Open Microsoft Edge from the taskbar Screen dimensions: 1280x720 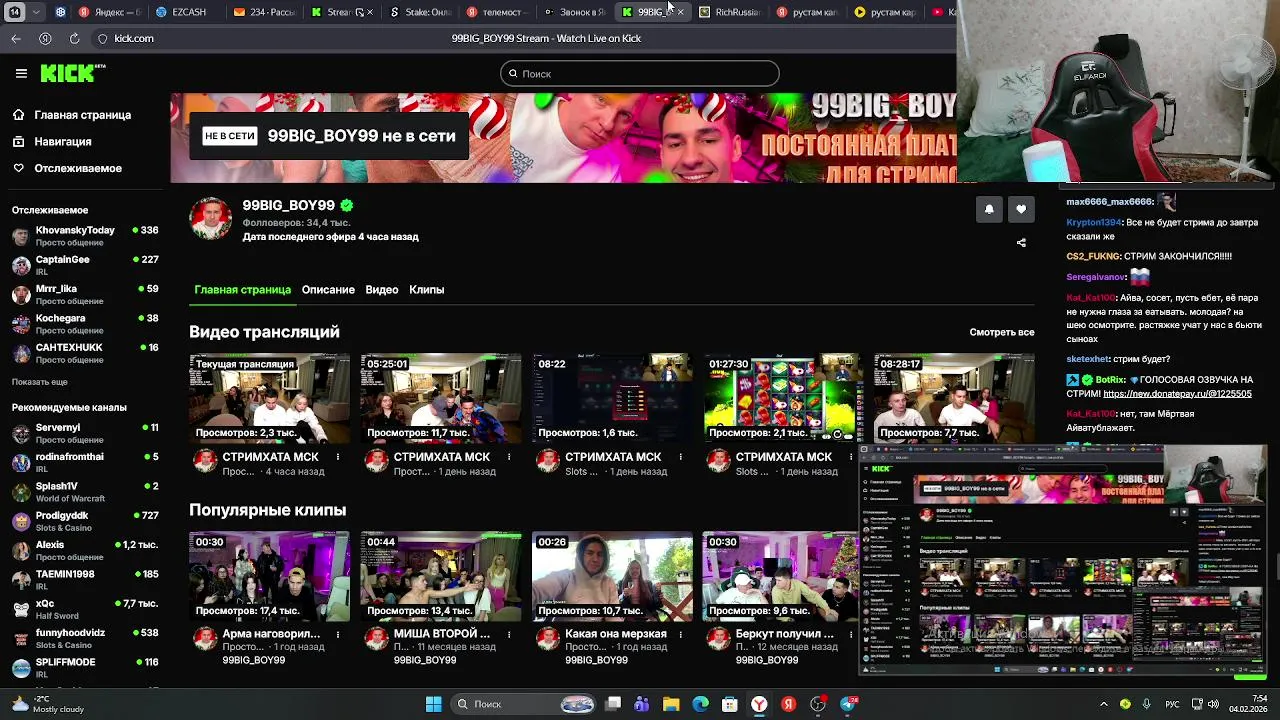point(700,704)
